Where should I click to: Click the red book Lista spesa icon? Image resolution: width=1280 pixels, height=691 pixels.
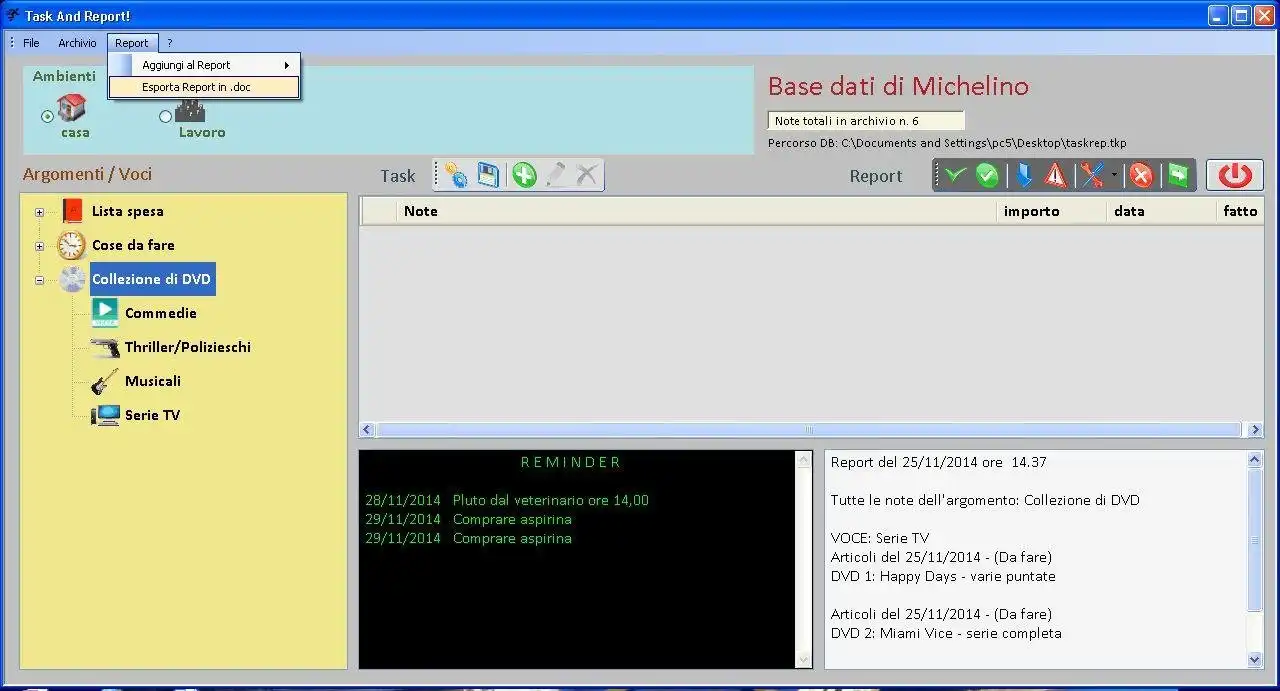point(72,211)
